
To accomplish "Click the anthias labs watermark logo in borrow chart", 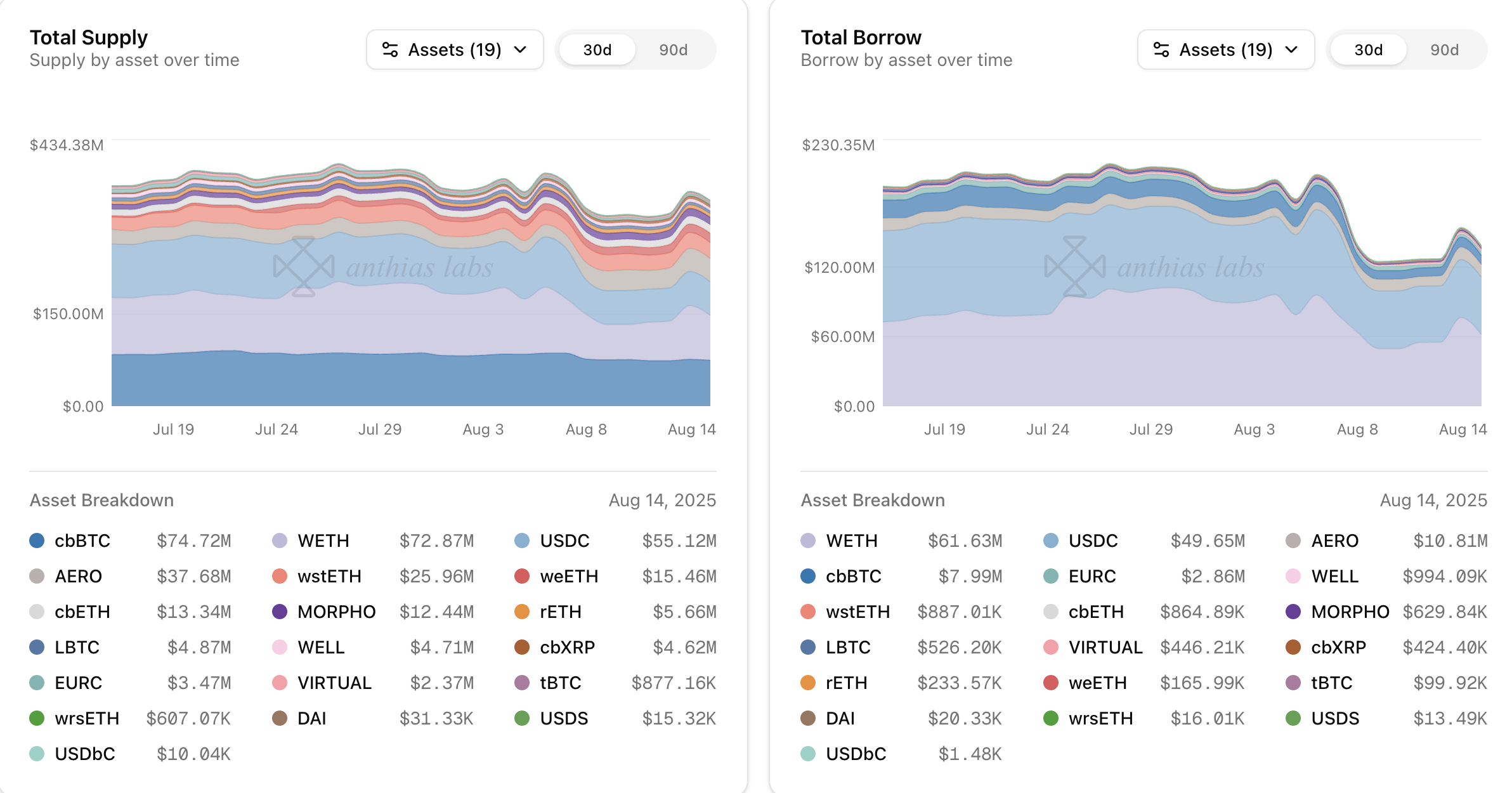I will tap(1075, 266).
